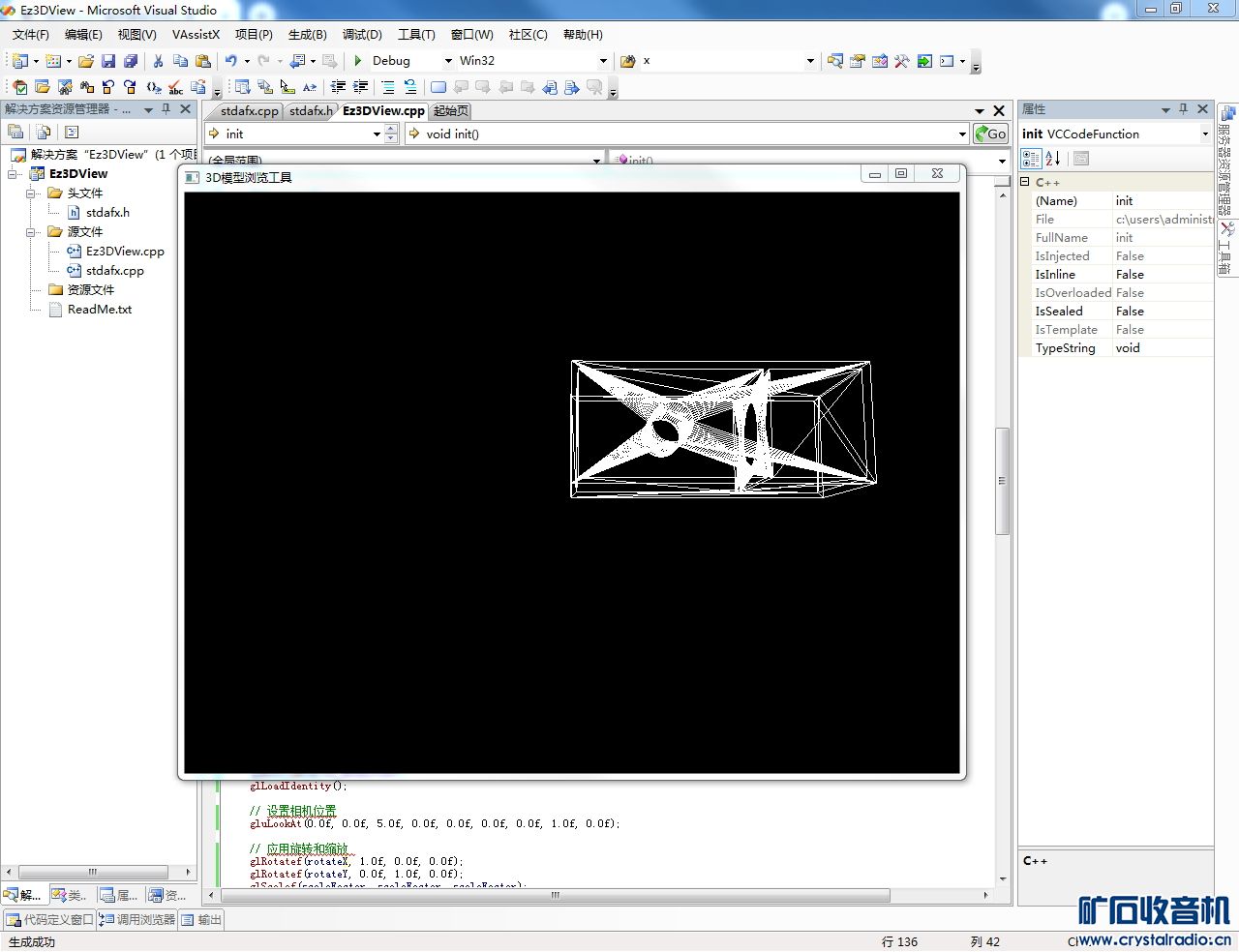Screen dimensions: 1239x952
Task: Switch properties to categorized view
Action: (x=1031, y=158)
